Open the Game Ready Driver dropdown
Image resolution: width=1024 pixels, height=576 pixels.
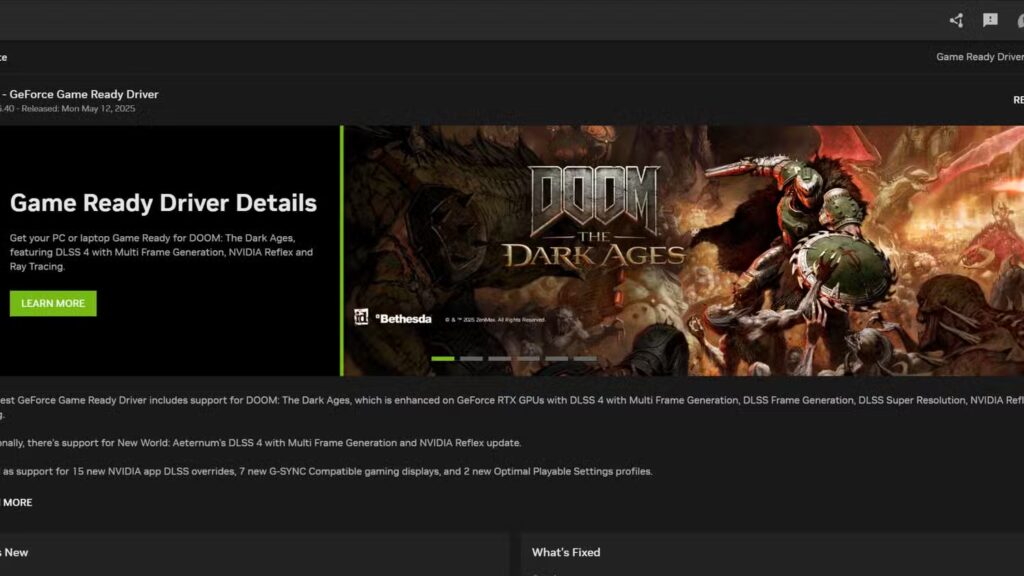coord(980,57)
